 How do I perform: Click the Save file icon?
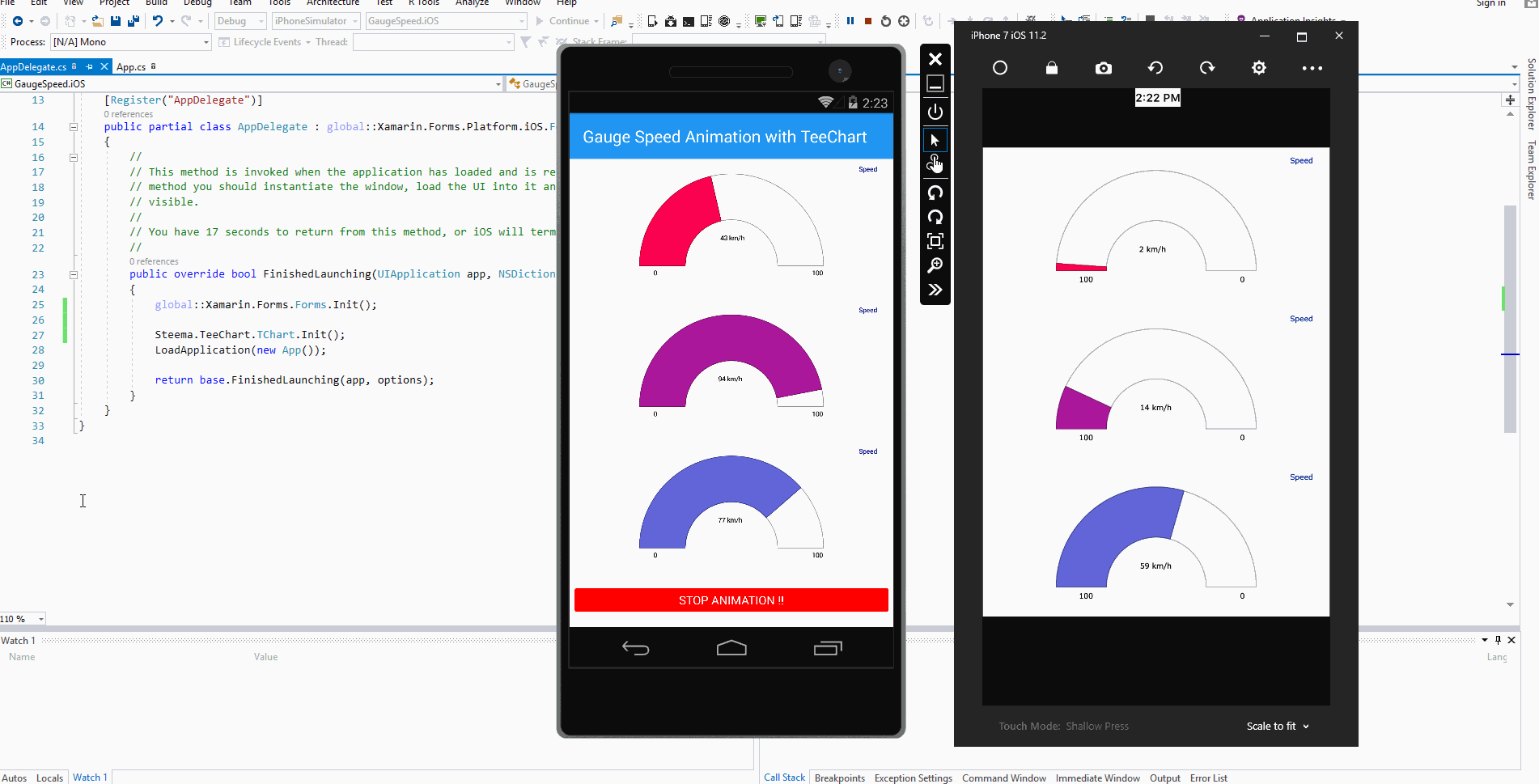point(116,21)
